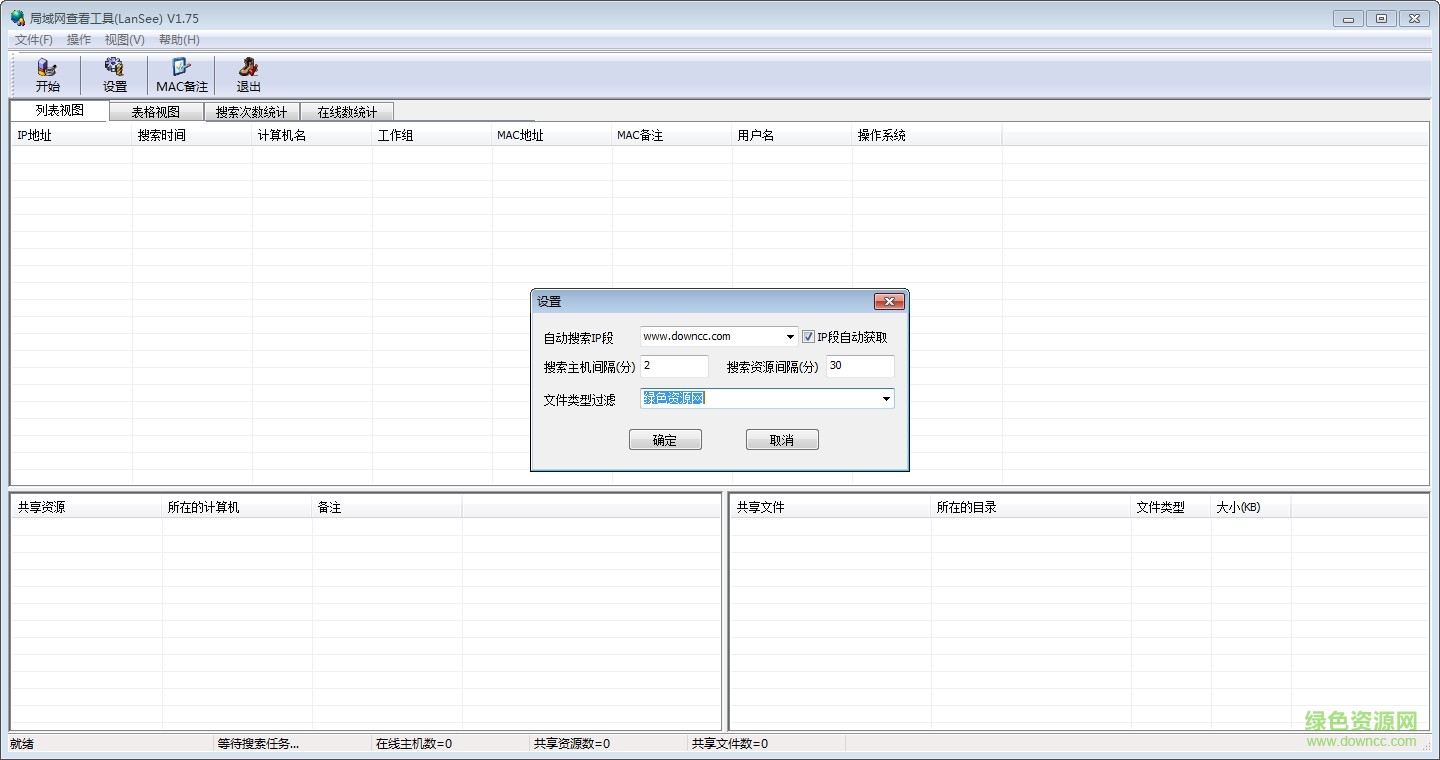Viewport: 1440px width, 760px height.
Task: Click the 备注 column header in lower-left panel
Action: tap(387, 507)
